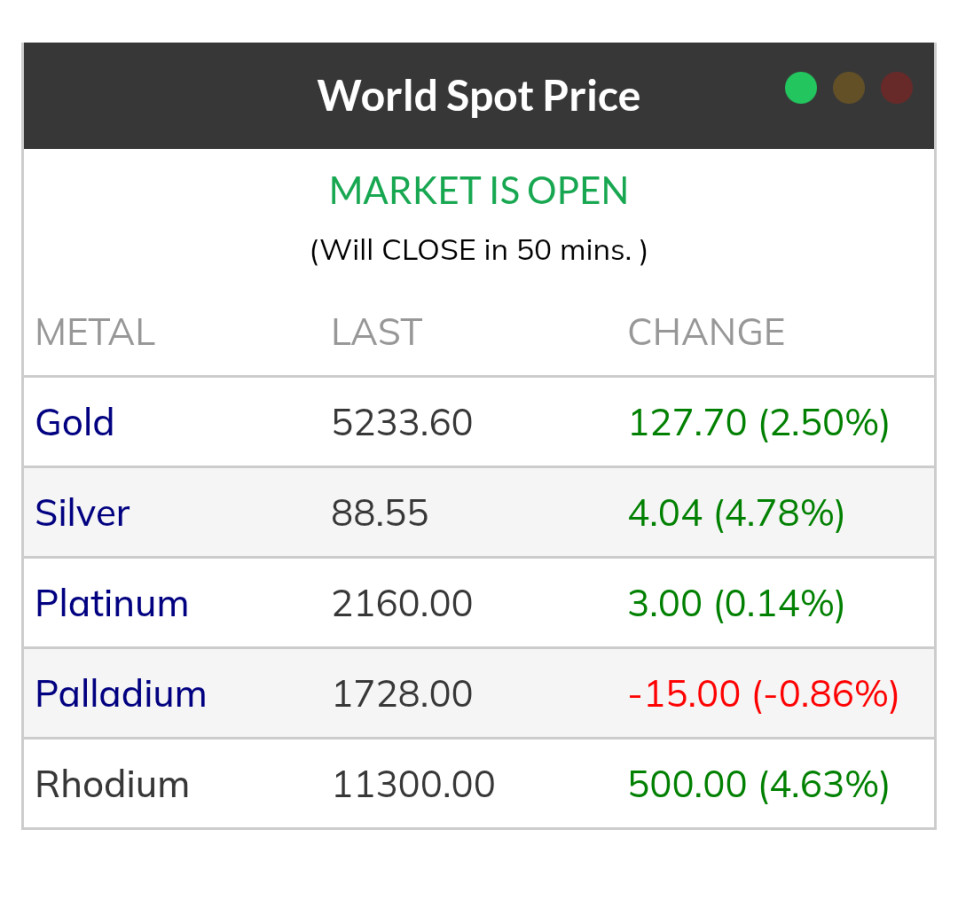Click the METAL column header
Image resolution: width=958 pixels, height=900 pixels.
coord(95,332)
